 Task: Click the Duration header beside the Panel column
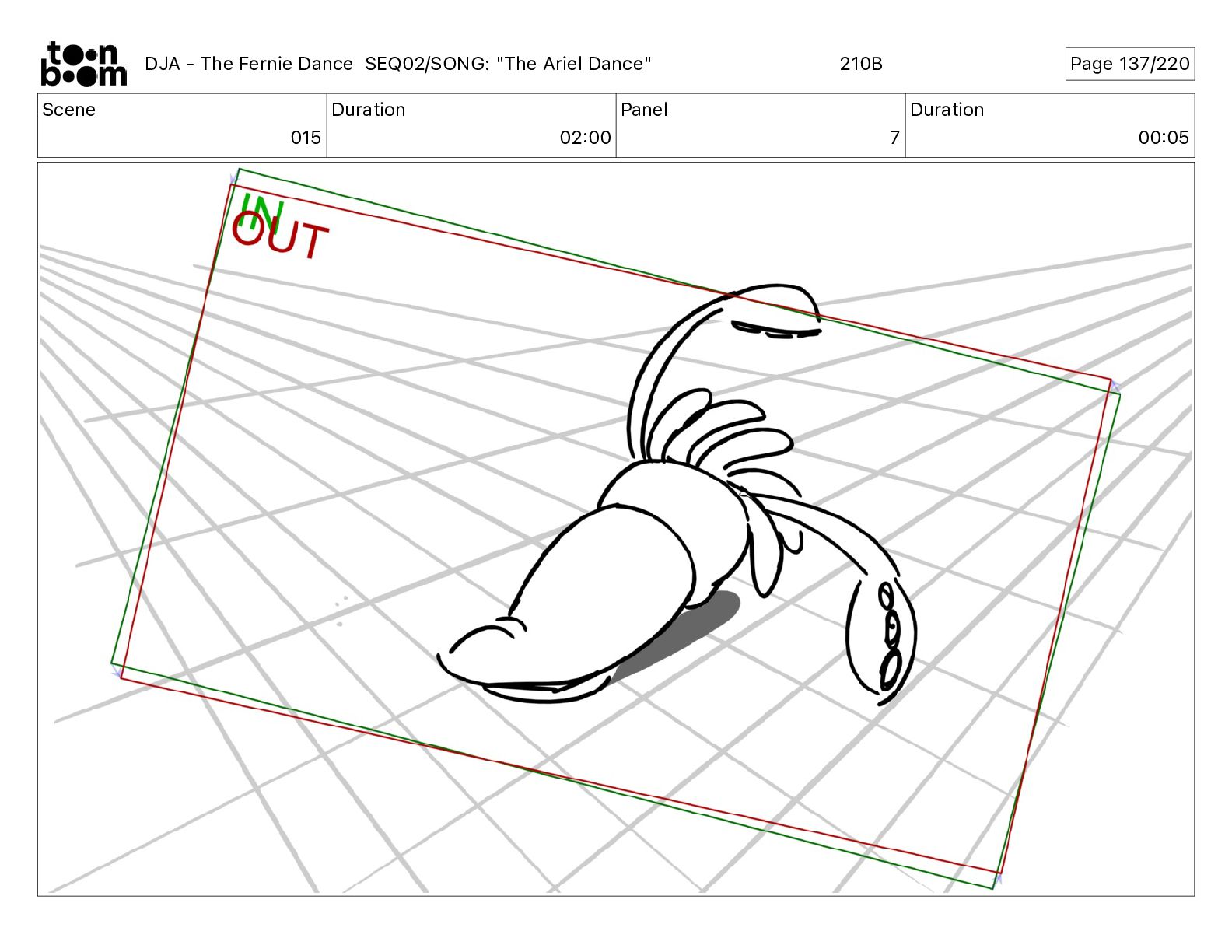tap(947, 110)
